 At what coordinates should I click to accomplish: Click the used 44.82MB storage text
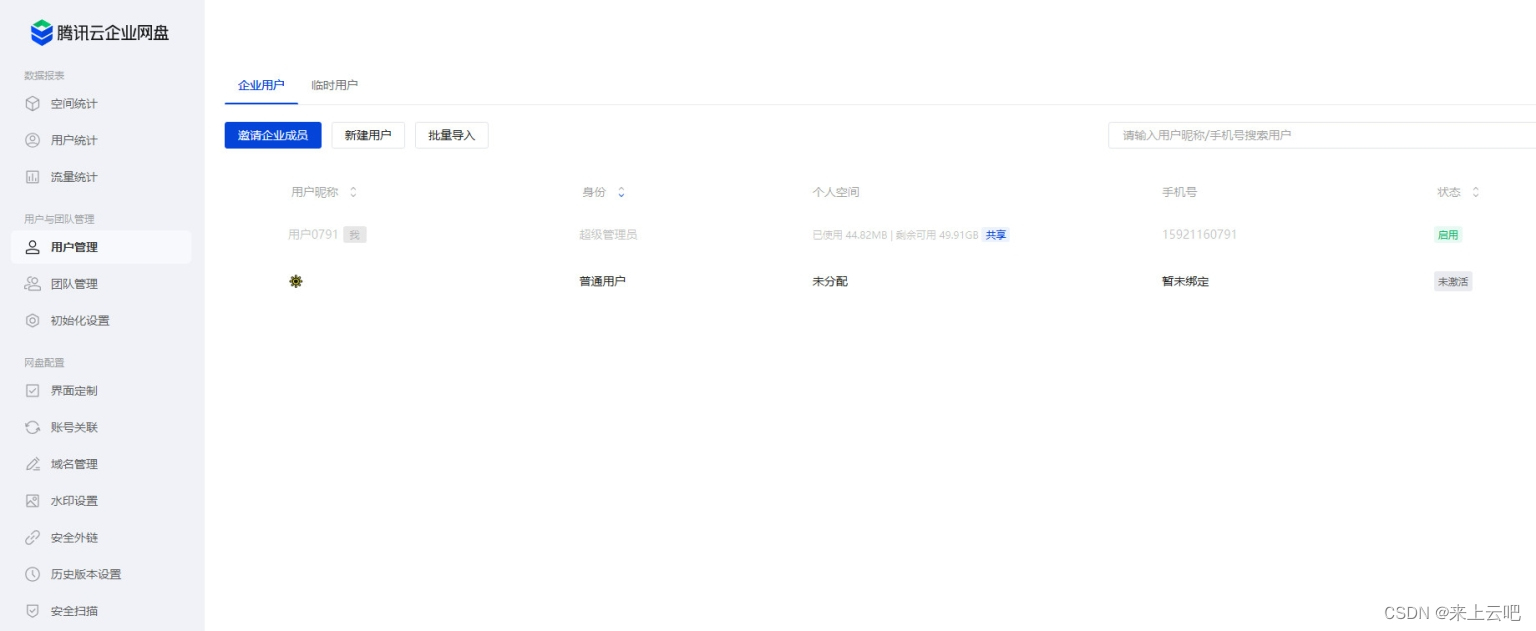click(849, 235)
